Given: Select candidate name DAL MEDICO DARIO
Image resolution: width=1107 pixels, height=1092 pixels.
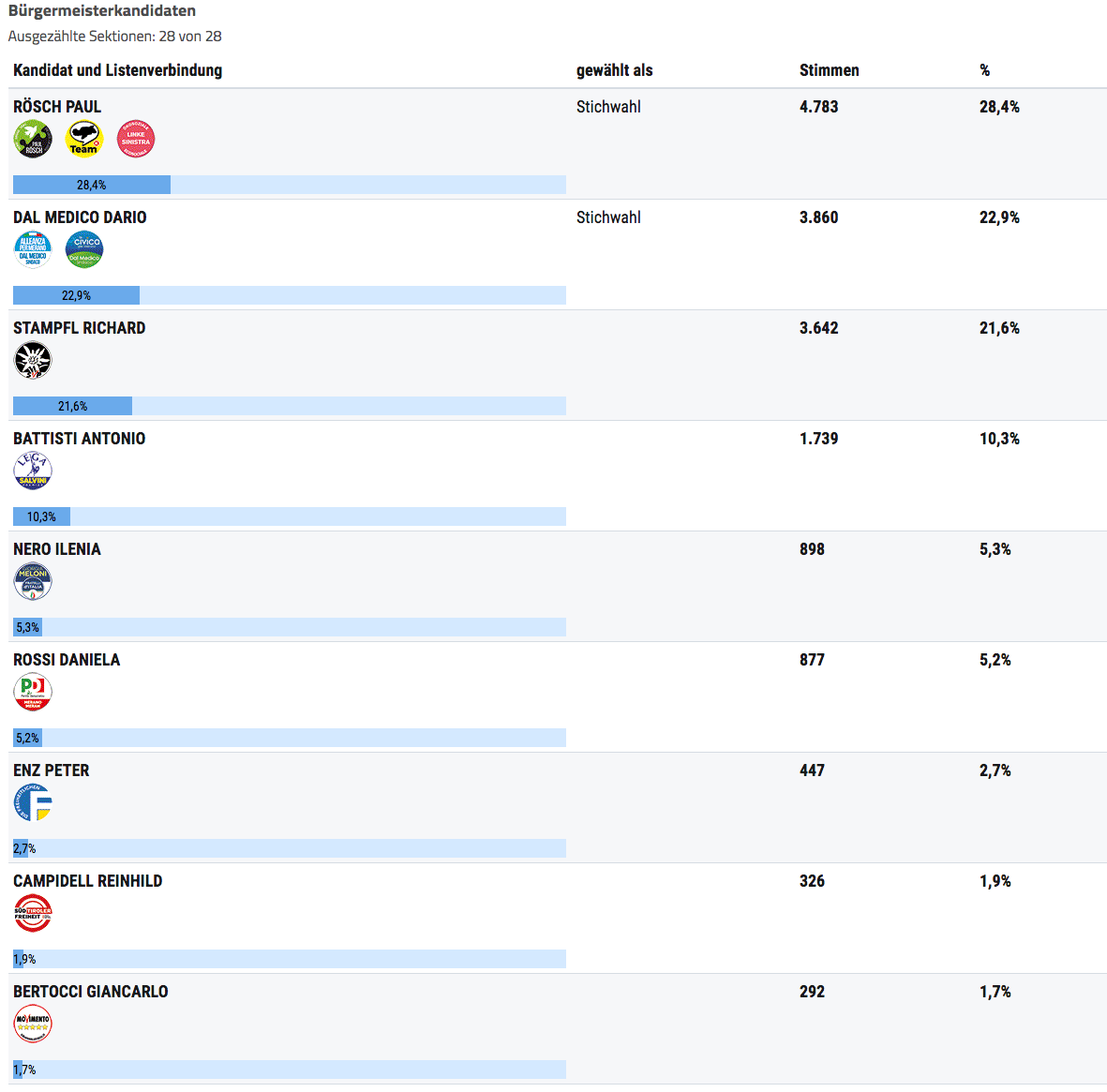Looking at the screenshot, I should click(x=80, y=217).
